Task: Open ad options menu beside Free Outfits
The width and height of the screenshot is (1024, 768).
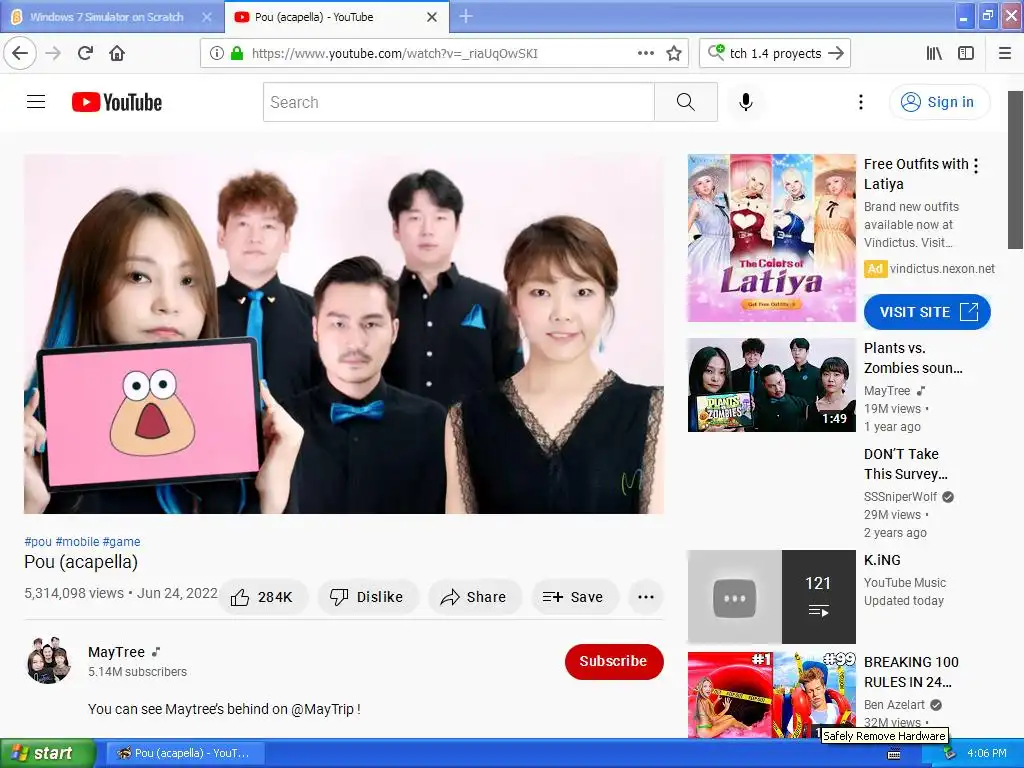Action: (x=976, y=166)
